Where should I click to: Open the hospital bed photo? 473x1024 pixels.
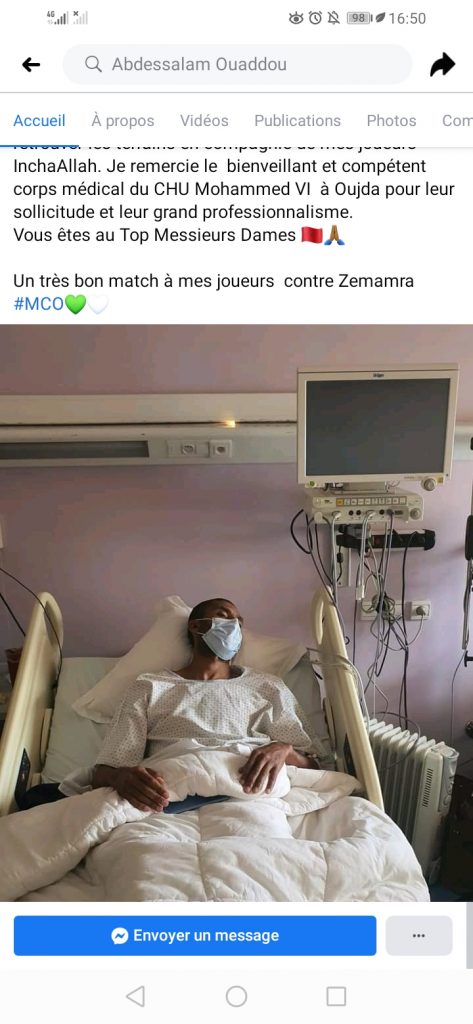click(236, 613)
